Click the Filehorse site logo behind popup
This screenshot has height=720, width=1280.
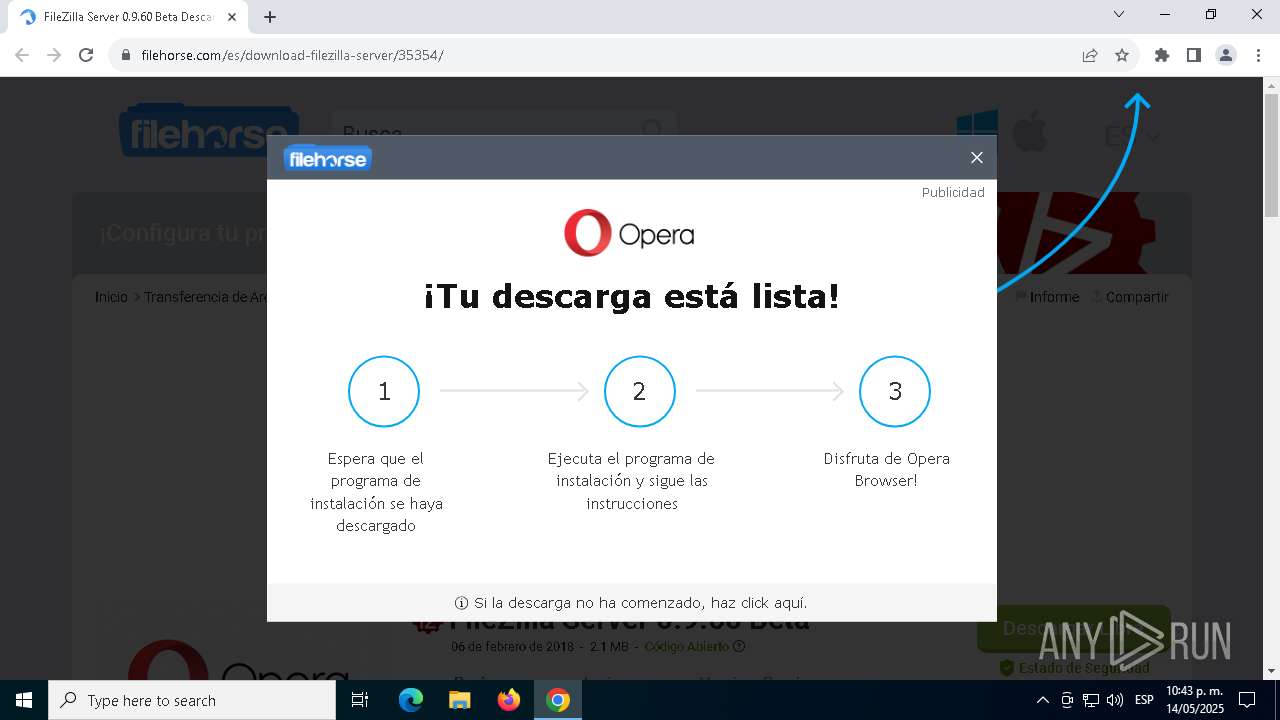(x=209, y=131)
